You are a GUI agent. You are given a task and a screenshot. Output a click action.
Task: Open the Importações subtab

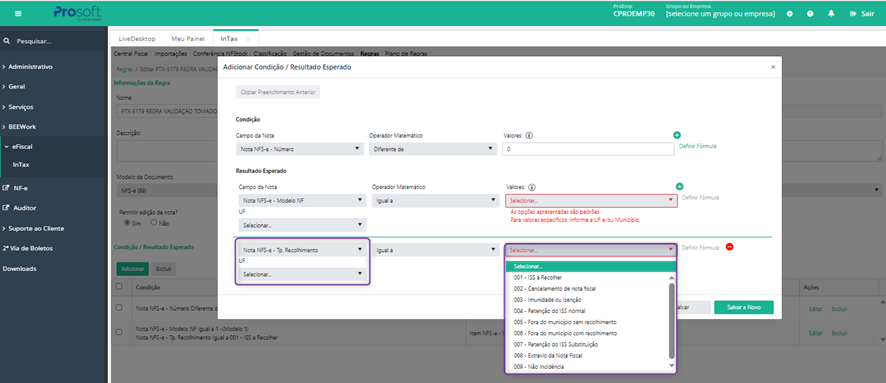[x=171, y=54]
